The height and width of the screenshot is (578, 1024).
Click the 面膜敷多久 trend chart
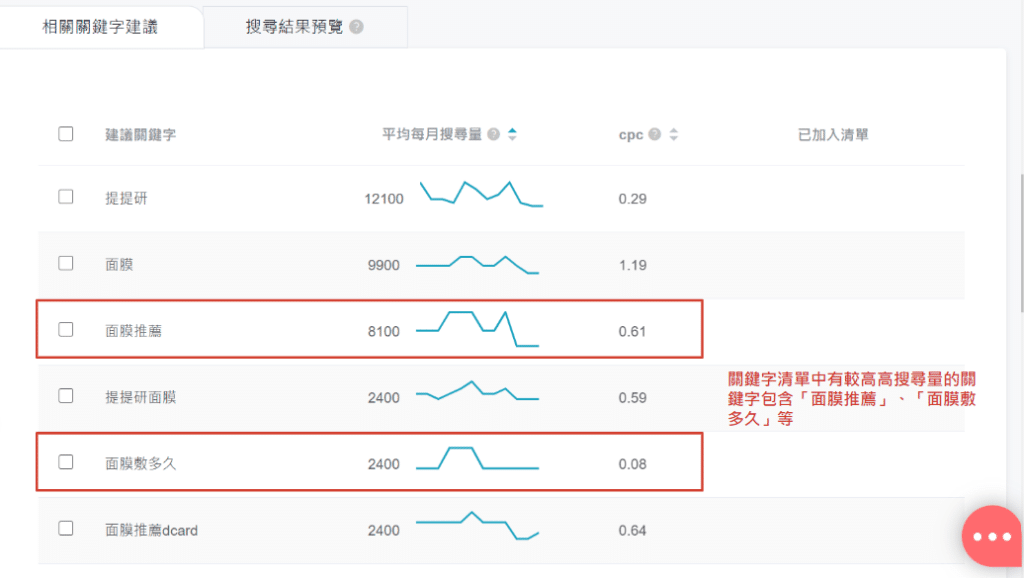(x=477, y=459)
